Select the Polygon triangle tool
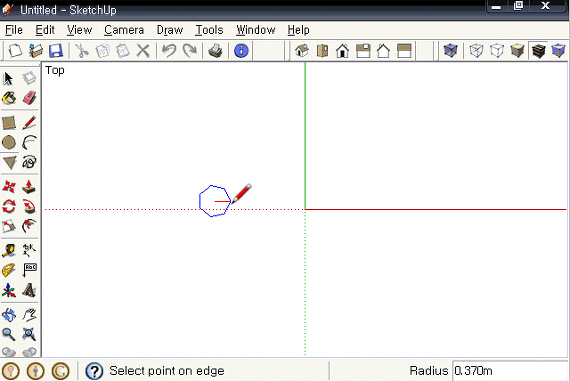570x381 pixels. coord(9,163)
